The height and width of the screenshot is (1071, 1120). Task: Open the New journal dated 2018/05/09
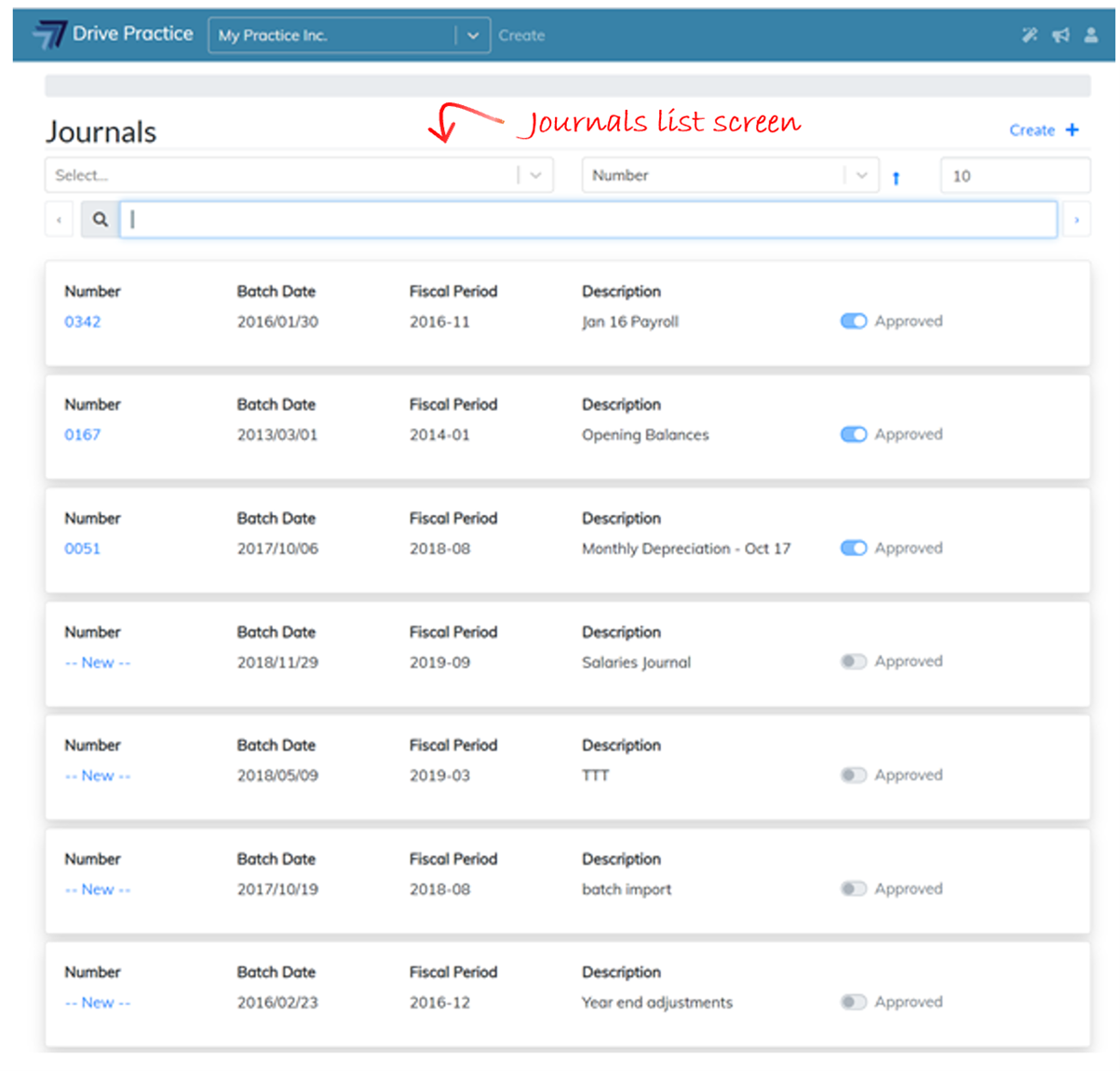pyautogui.click(x=98, y=776)
